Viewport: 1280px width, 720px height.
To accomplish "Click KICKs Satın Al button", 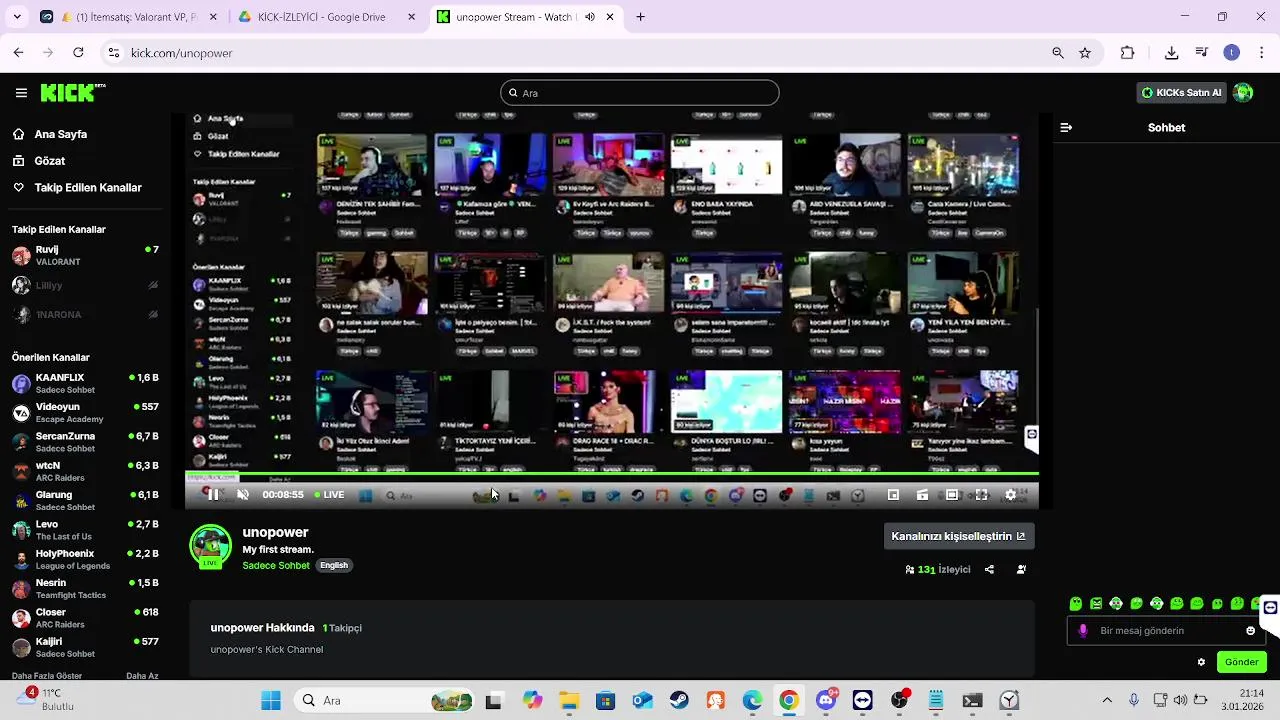I will (1182, 93).
